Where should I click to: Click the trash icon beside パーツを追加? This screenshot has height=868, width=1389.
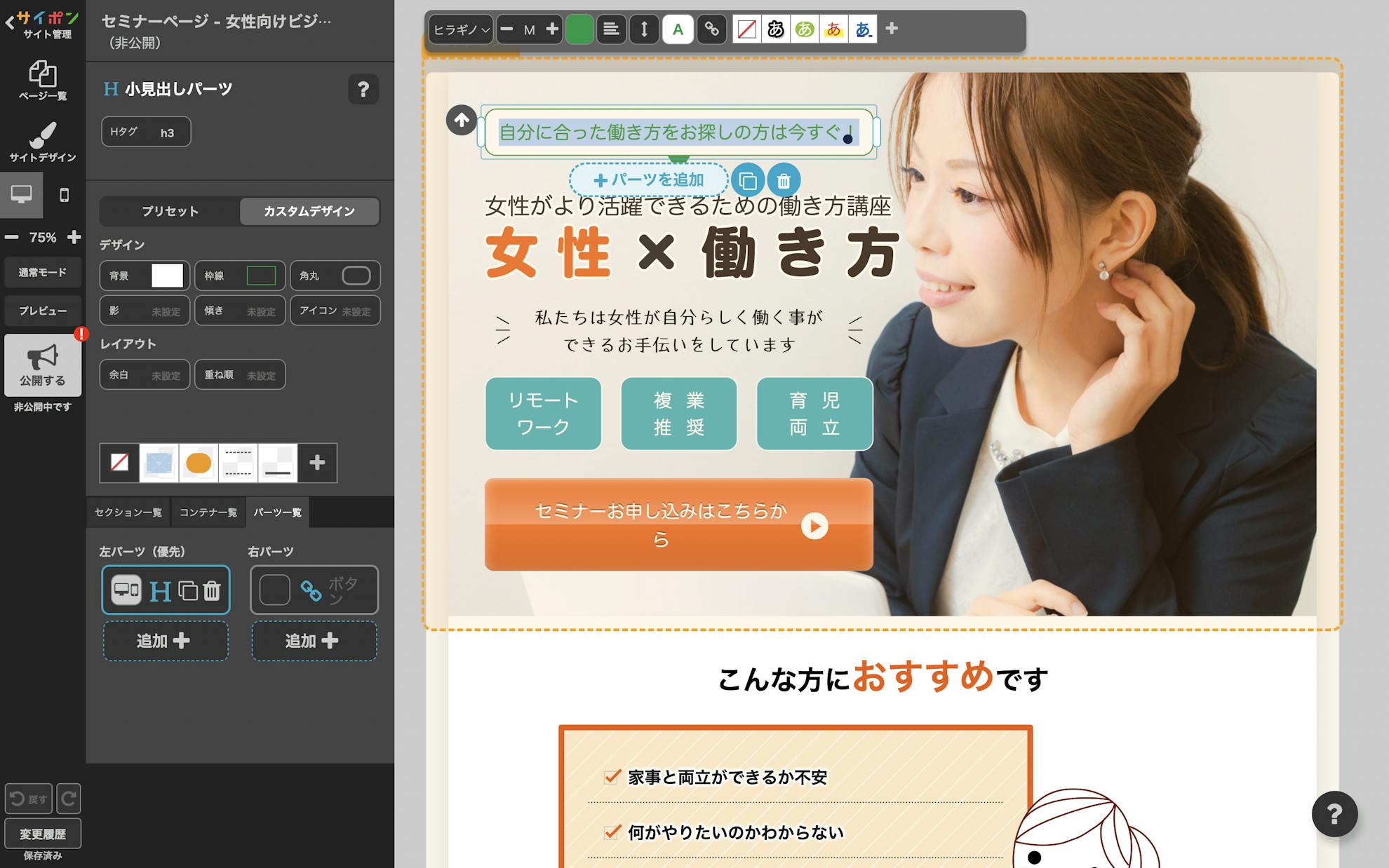tap(784, 181)
